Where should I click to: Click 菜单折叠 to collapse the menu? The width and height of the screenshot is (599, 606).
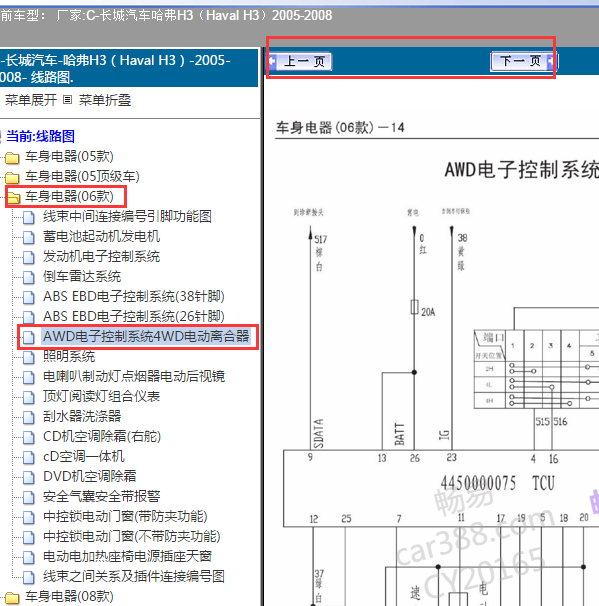[x=105, y=100]
